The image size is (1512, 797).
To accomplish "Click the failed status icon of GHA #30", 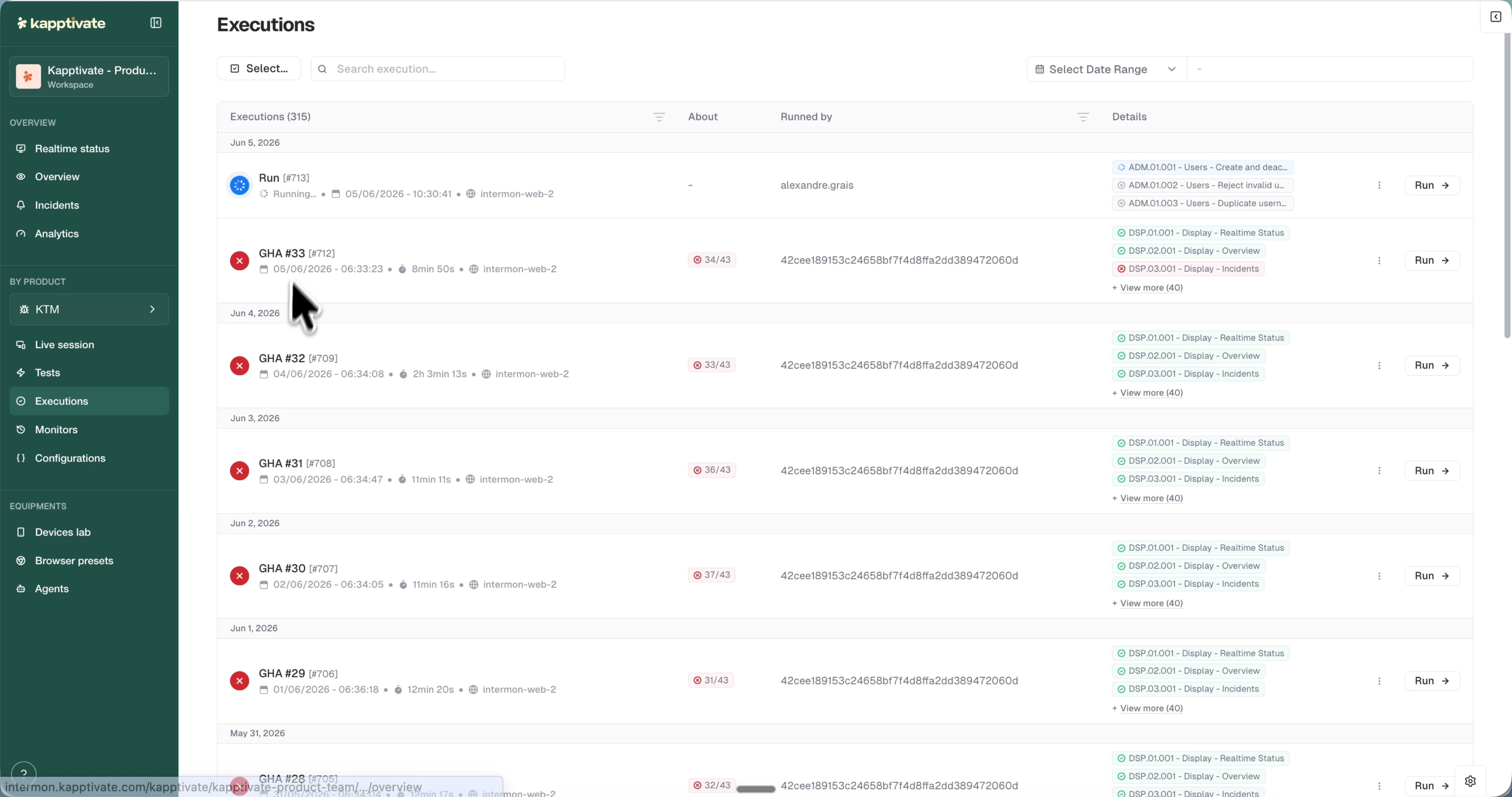I will pos(239,576).
